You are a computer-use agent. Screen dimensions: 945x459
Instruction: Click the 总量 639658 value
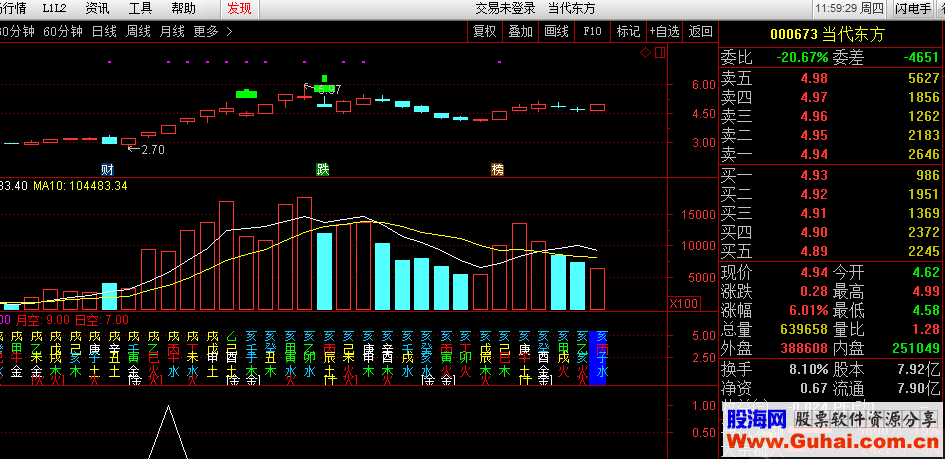tap(805, 329)
